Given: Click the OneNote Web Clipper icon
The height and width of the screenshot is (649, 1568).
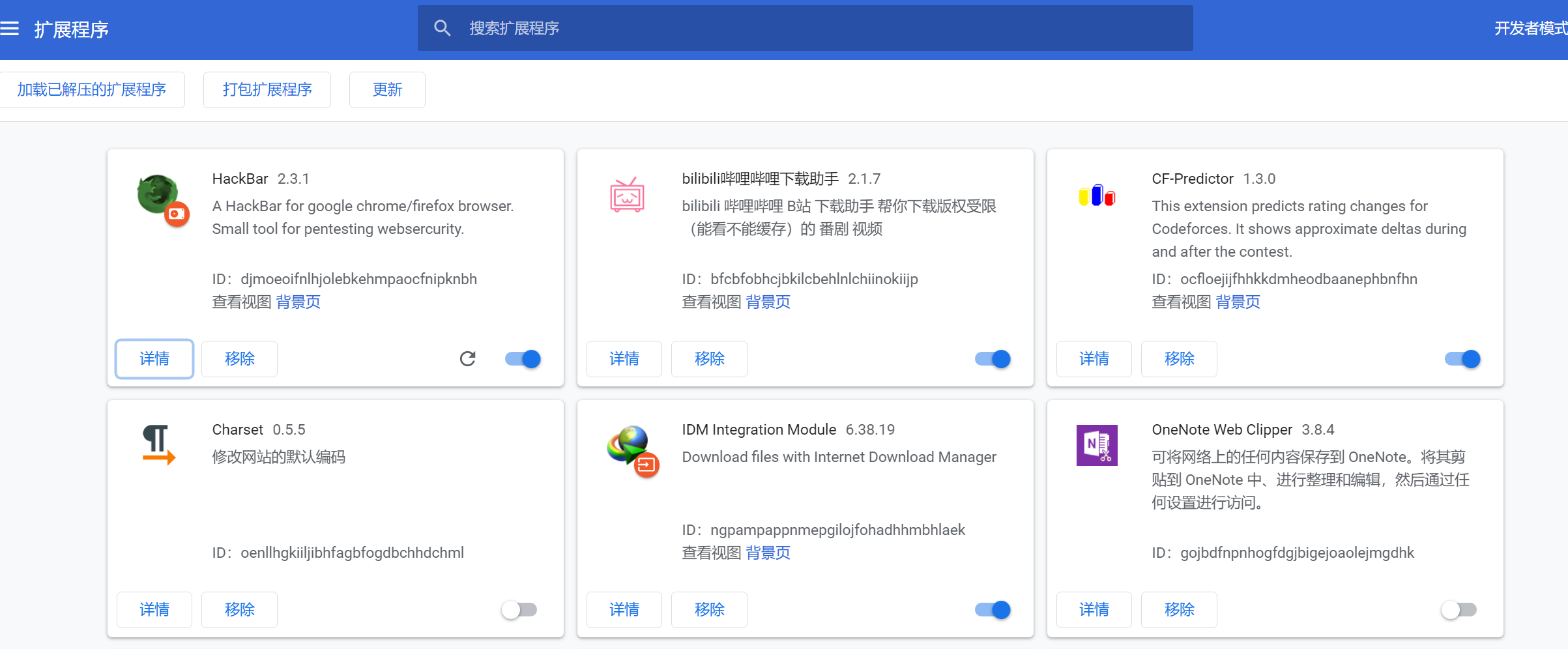Looking at the screenshot, I should pyautogui.click(x=1097, y=446).
